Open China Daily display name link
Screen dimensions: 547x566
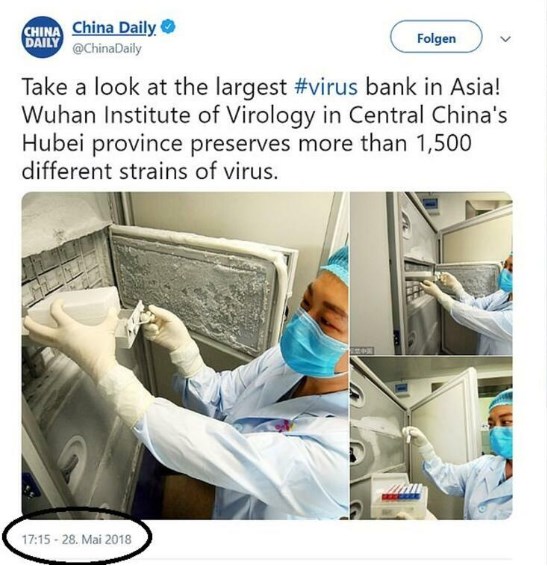(114, 28)
